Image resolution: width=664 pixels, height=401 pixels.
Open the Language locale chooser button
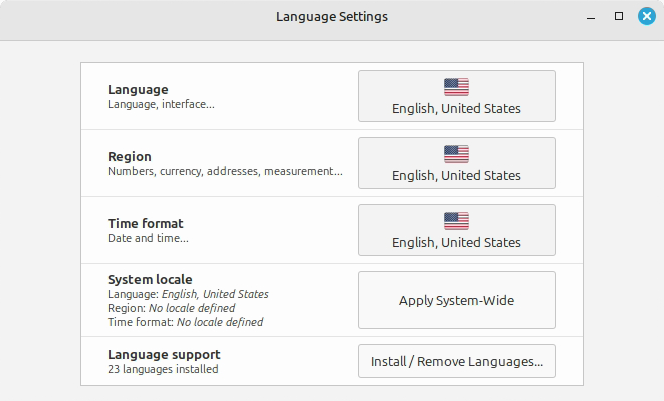pos(456,96)
